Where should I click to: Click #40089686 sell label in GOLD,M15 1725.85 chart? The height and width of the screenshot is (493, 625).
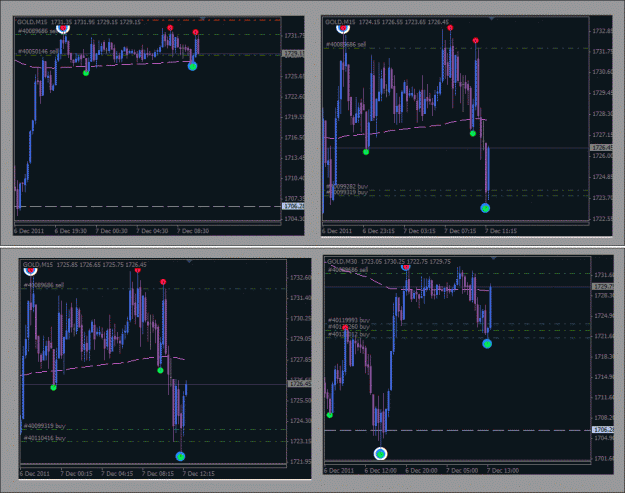coord(44,285)
